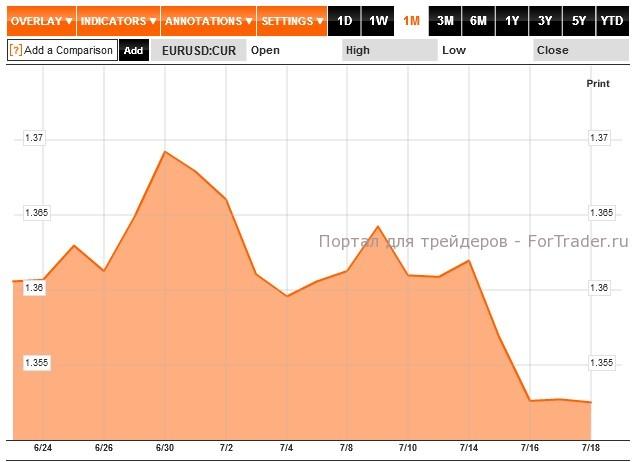Click the Add a Comparison input field
Screen dimensions: 635x462
tap(68, 50)
